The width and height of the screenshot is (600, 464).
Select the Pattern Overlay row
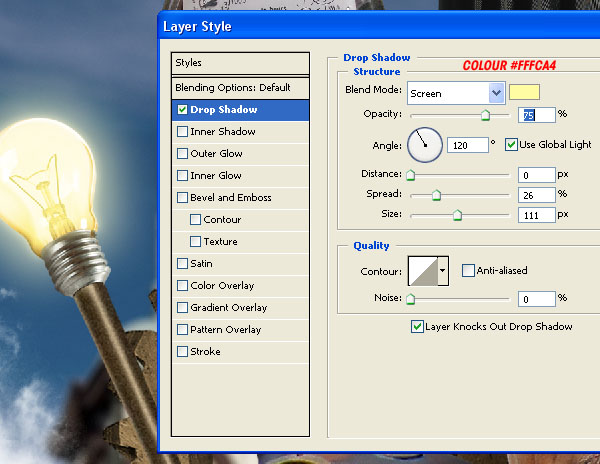click(x=240, y=330)
